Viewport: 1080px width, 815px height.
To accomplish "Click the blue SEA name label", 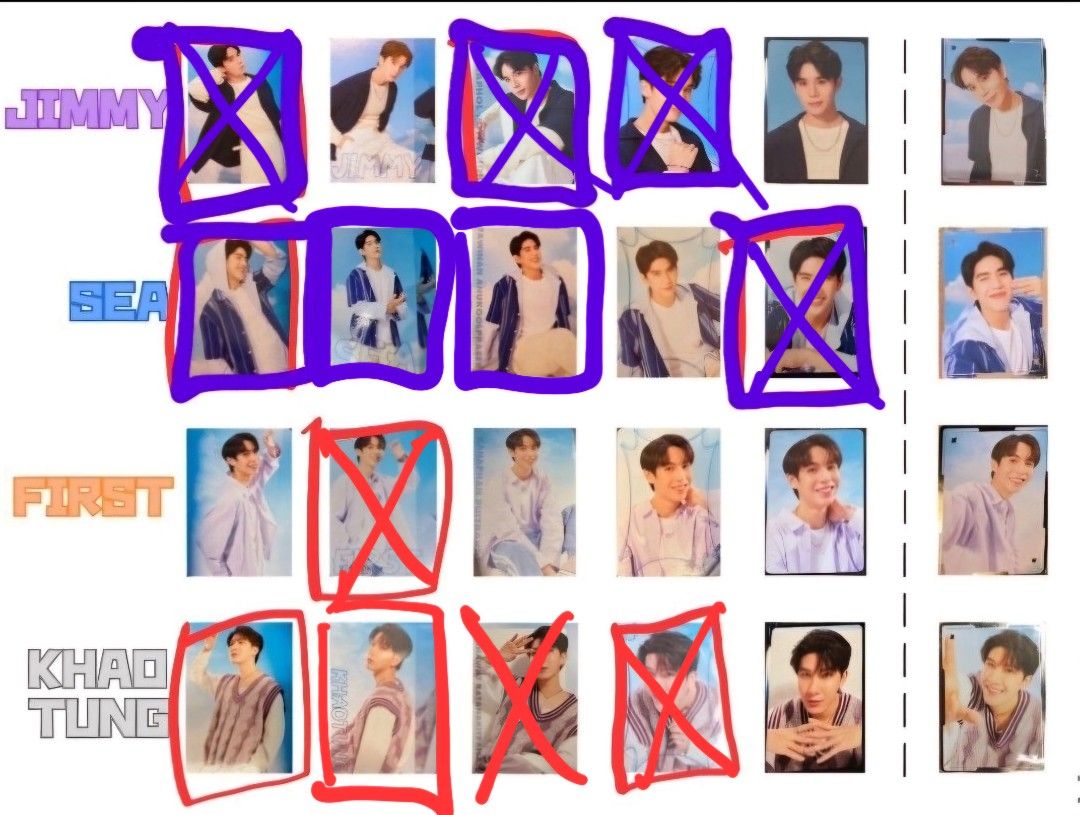I will click(x=119, y=302).
